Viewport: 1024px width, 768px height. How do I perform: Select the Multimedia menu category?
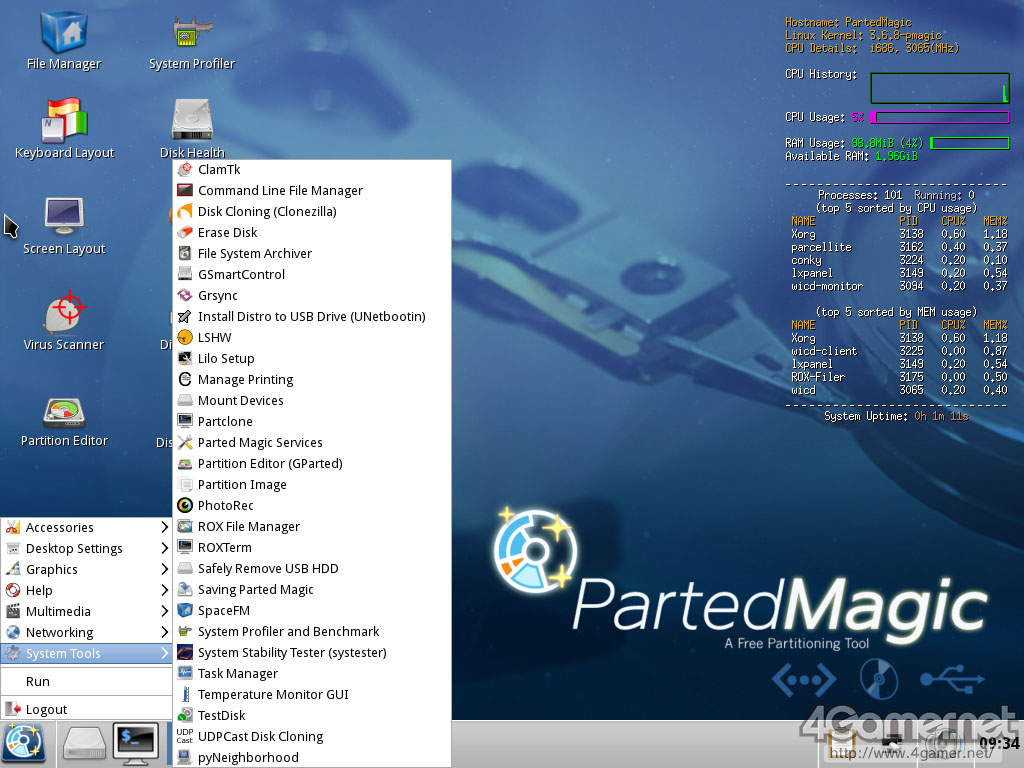86,611
